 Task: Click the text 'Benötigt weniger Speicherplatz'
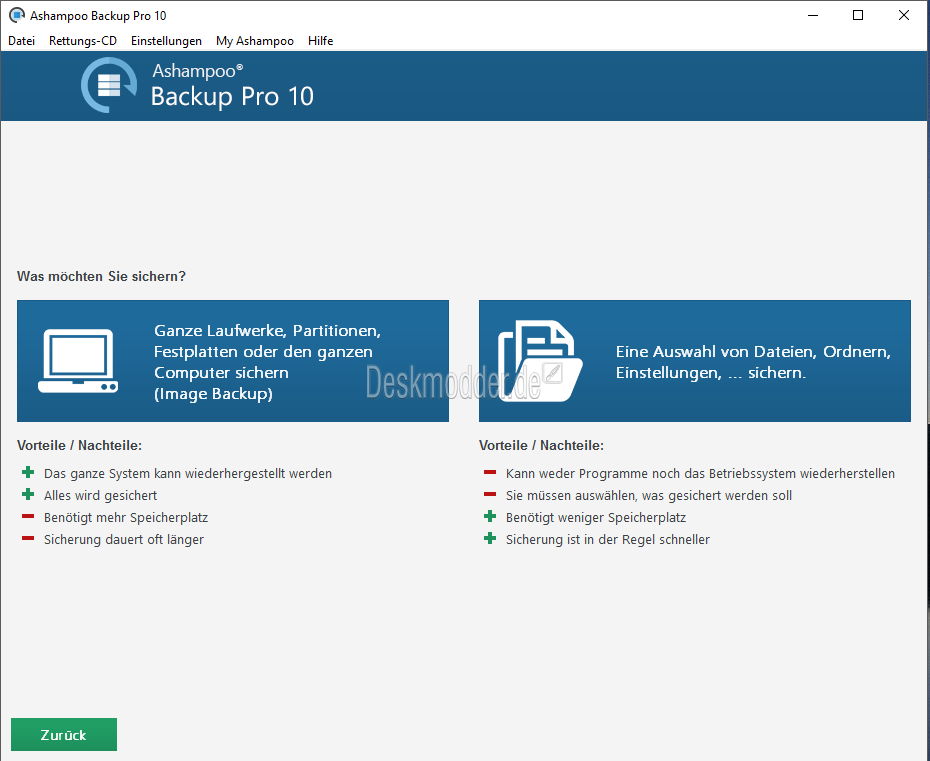tap(596, 517)
